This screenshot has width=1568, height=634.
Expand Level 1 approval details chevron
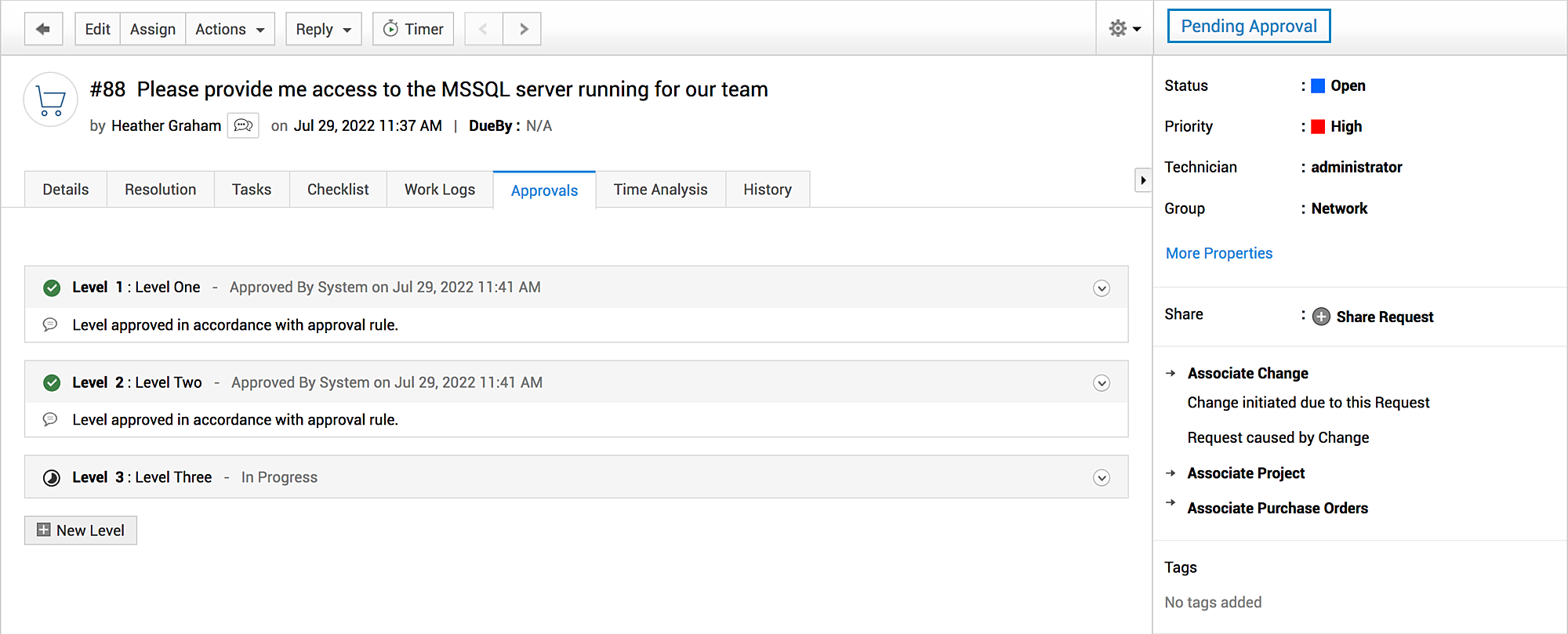coord(1102,288)
